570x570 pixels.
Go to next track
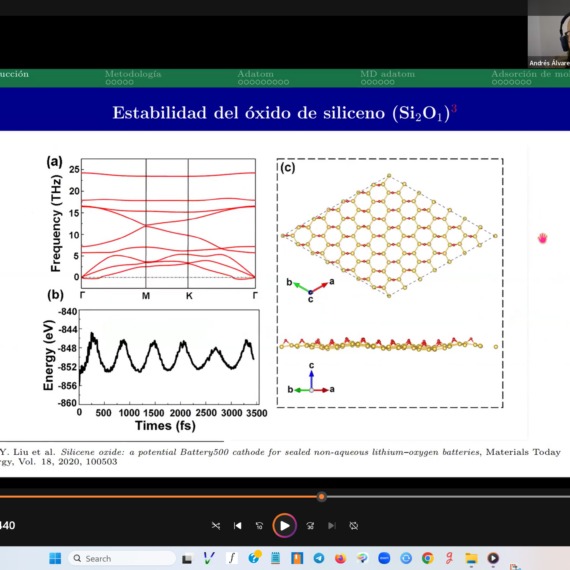[x=332, y=526]
